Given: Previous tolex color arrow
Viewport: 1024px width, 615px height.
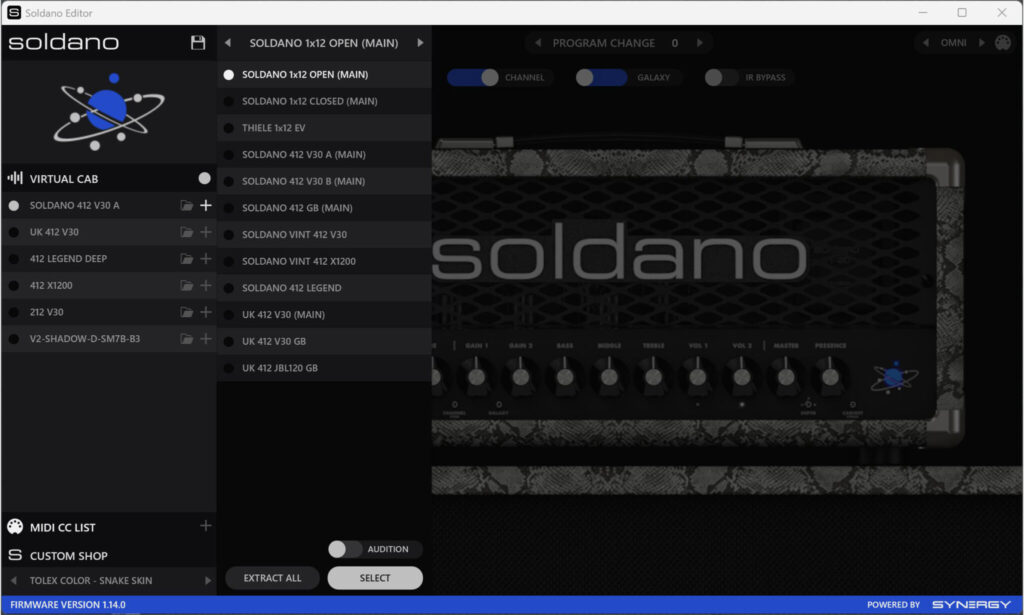Looking at the screenshot, I should click(x=13, y=580).
